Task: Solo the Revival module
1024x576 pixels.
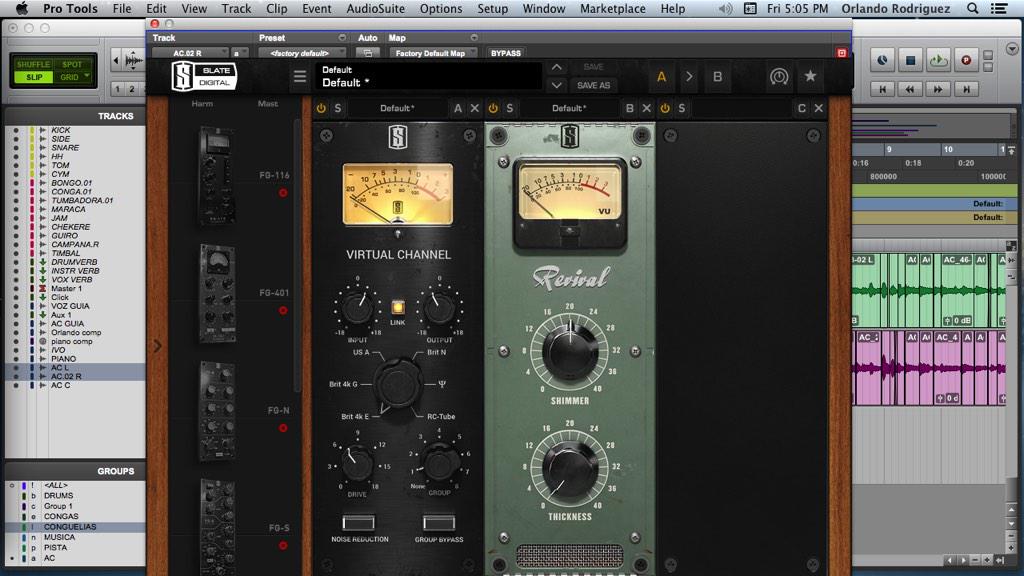Action: 509,108
